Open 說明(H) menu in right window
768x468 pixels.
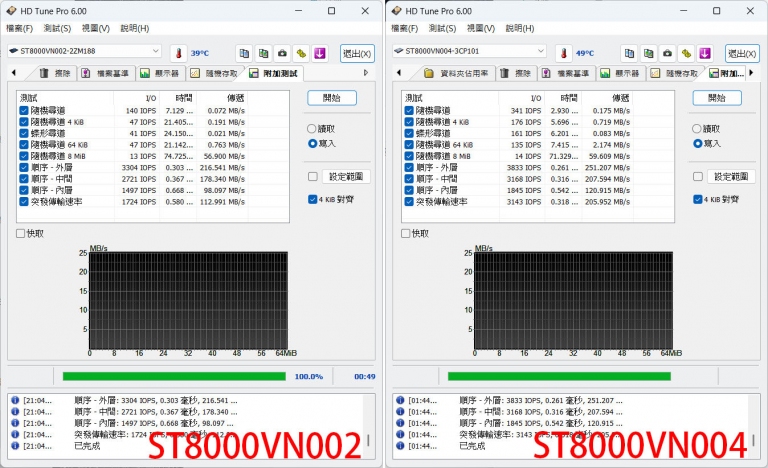(520, 28)
